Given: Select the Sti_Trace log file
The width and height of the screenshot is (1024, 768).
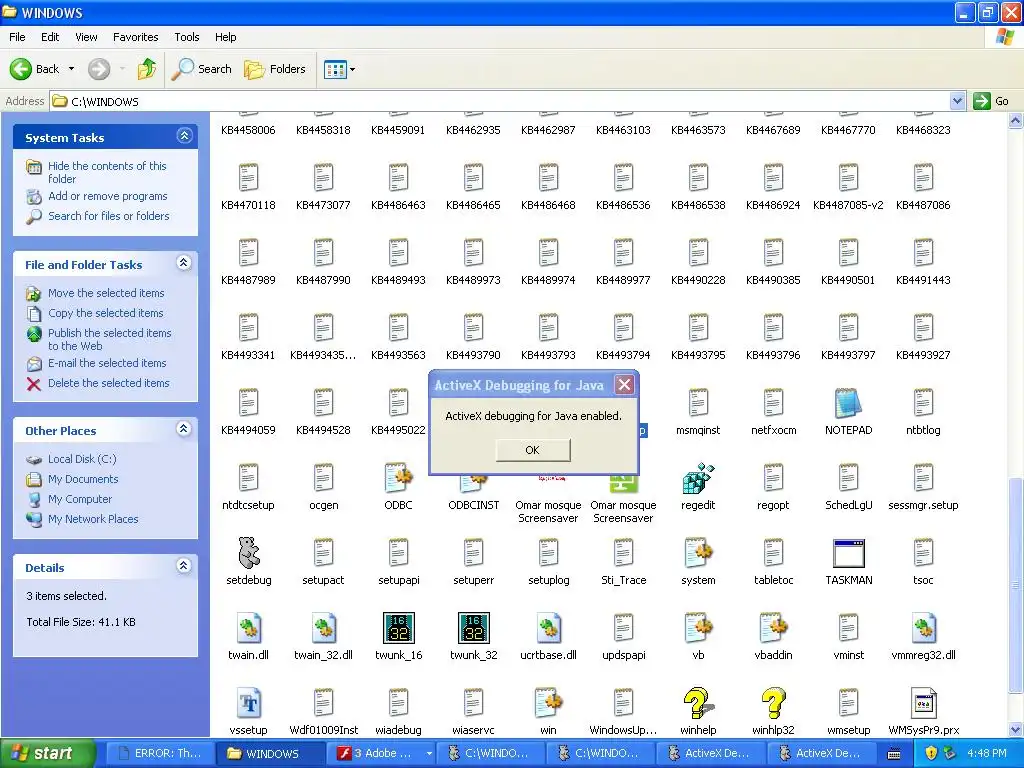Looking at the screenshot, I should 624,562.
